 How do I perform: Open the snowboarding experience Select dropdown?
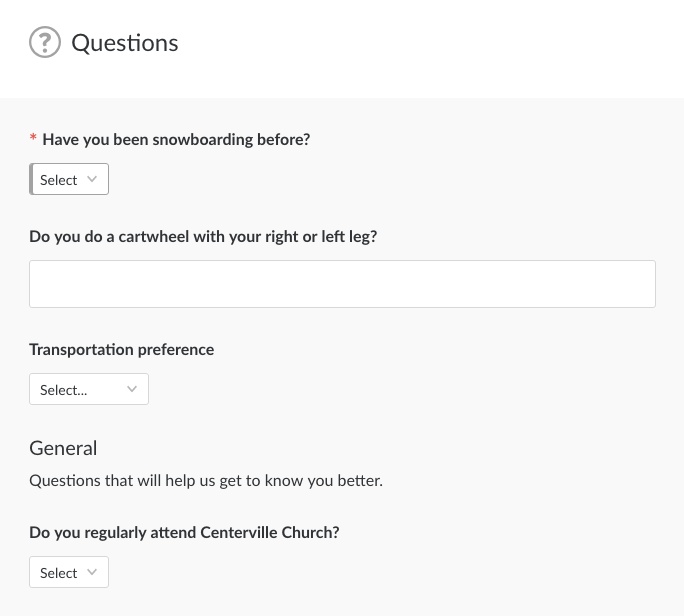[69, 180]
